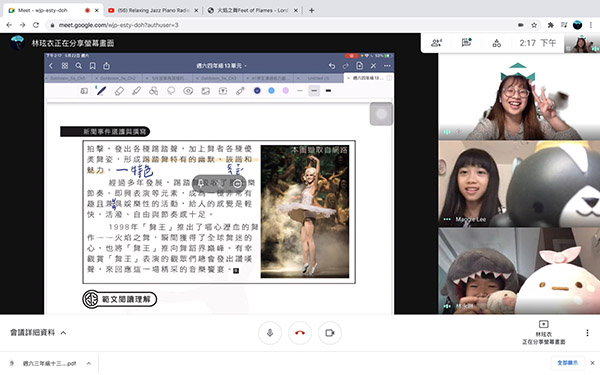Viewport: 600px width, 375px height.
Task: Click the camera indicator icon in address bar
Action: point(521,25)
